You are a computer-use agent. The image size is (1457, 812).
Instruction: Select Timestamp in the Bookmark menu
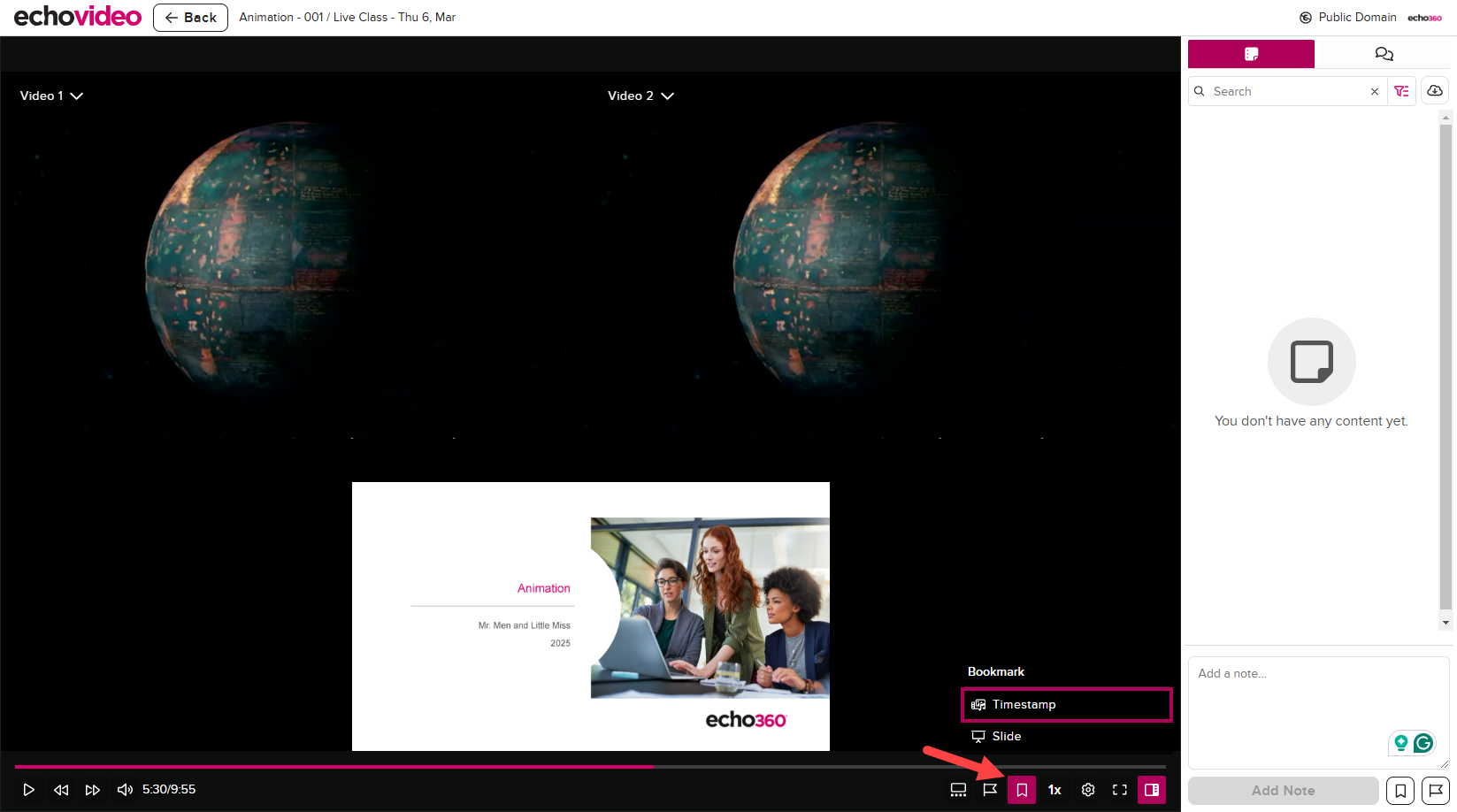click(x=1067, y=705)
